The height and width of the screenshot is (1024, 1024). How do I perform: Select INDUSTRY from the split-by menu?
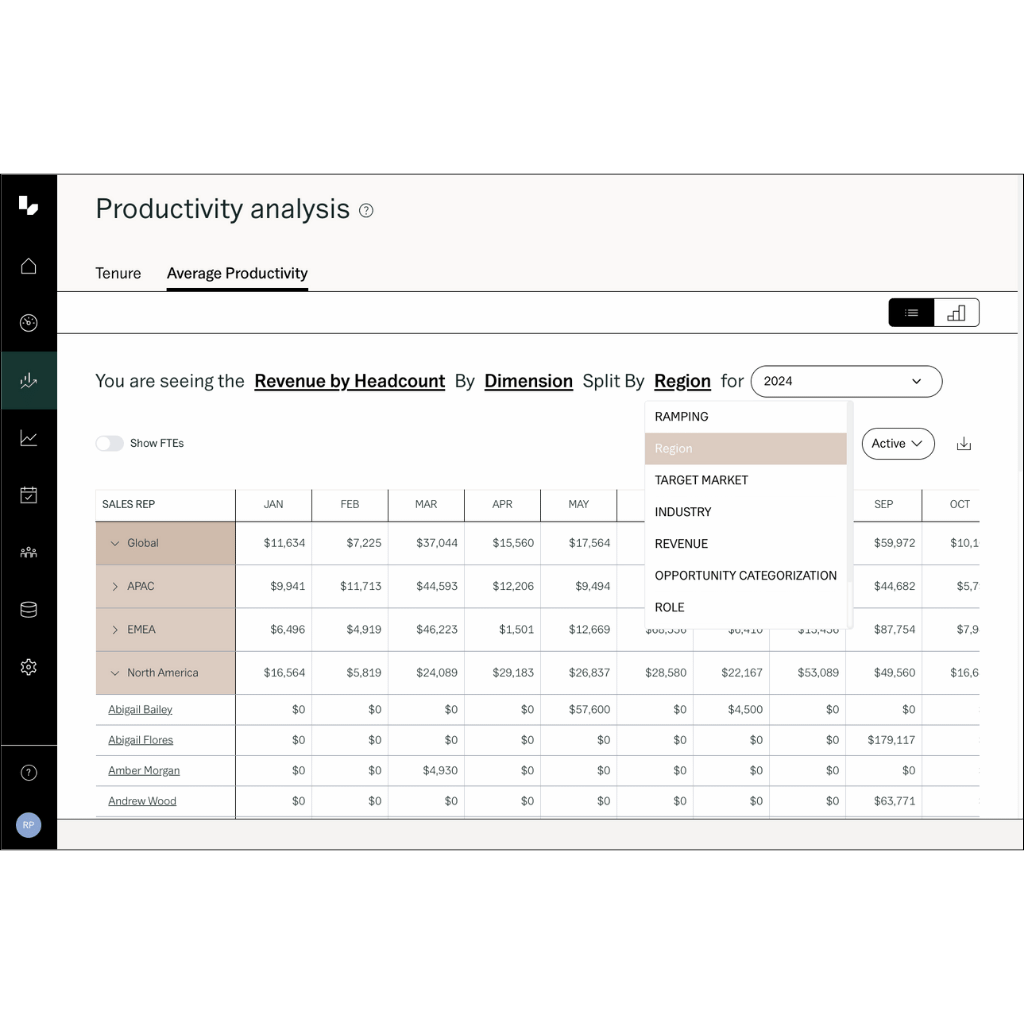pos(683,511)
